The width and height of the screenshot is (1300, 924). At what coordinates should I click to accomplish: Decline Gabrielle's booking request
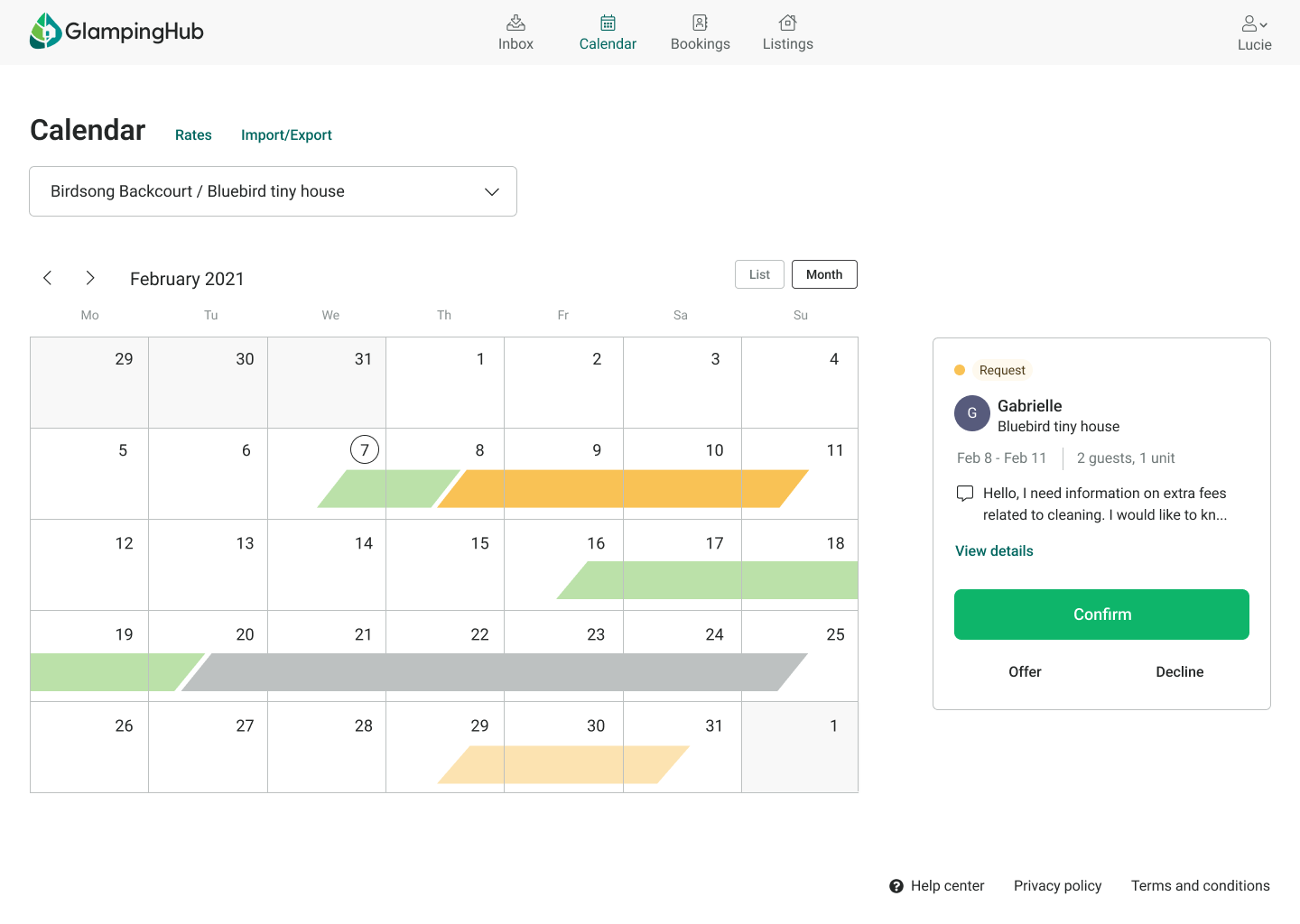pyautogui.click(x=1179, y=672)
